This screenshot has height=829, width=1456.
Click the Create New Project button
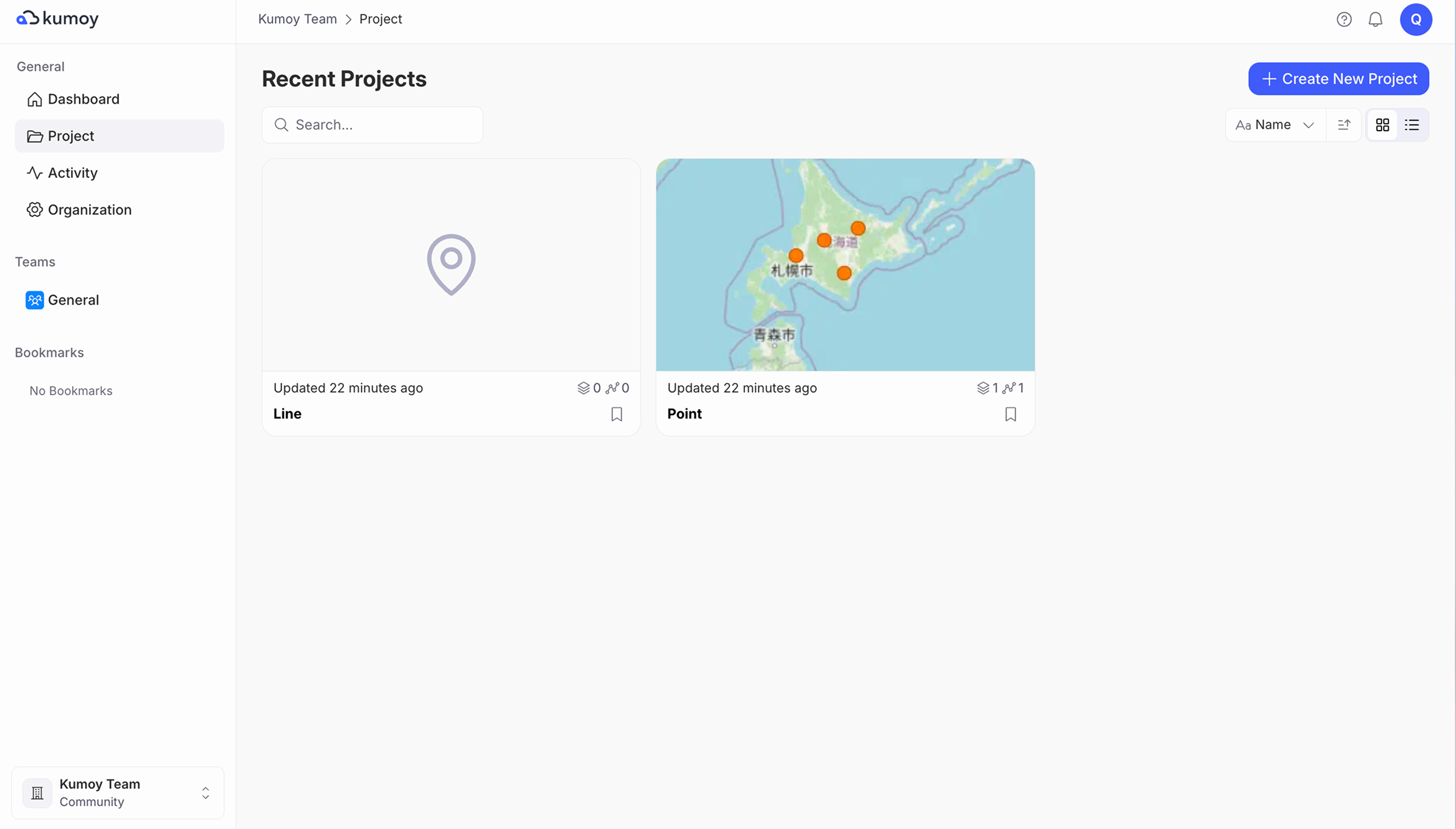point(1338,78)
